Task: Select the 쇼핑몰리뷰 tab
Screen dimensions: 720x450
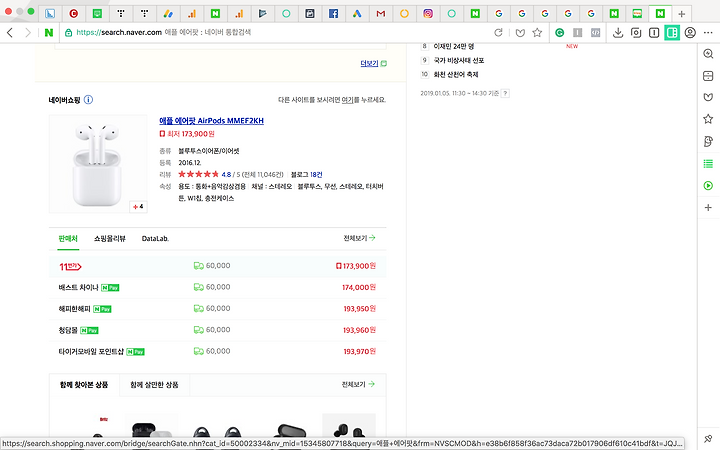Action: coord(109,238)
